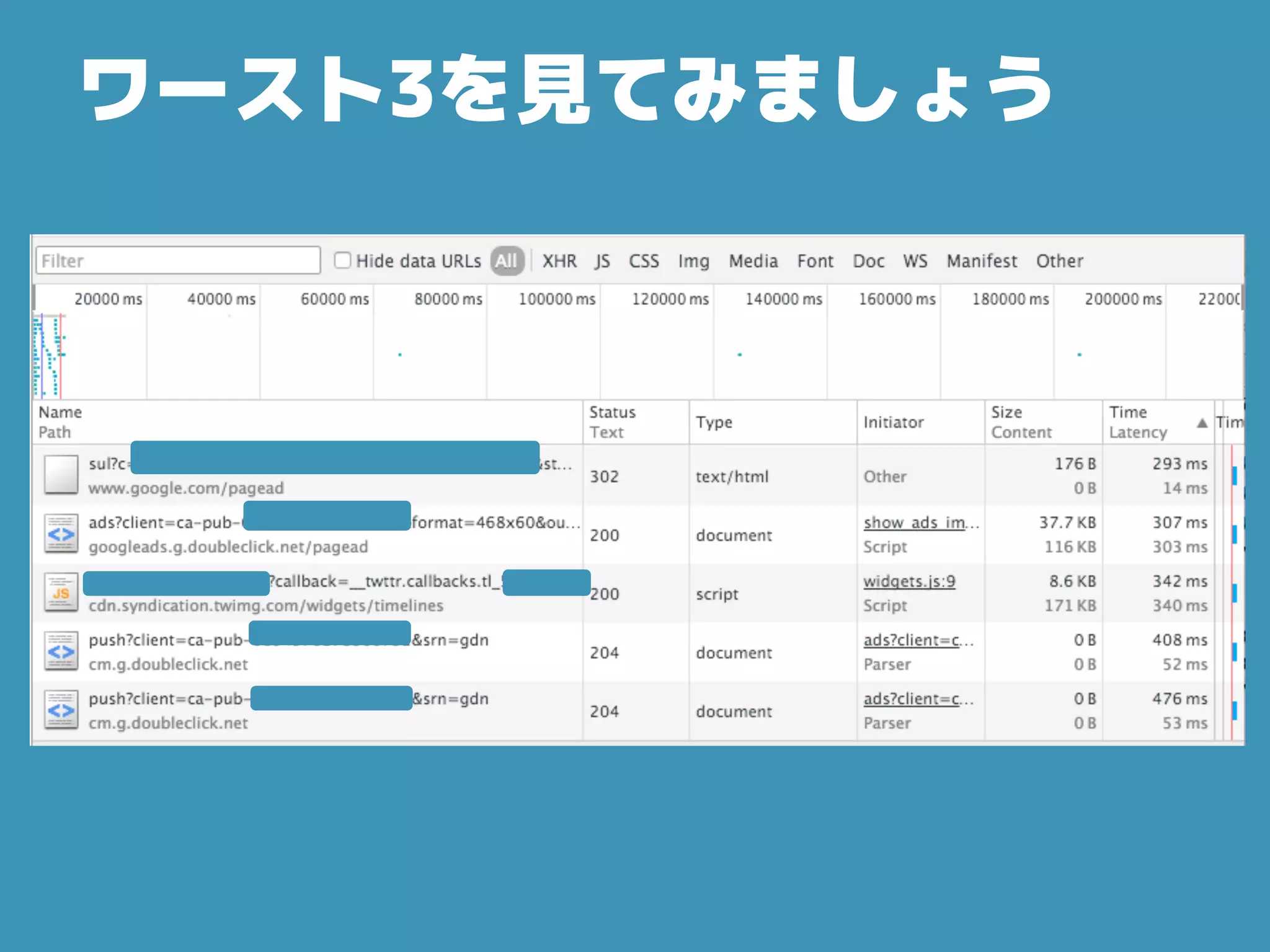Click waterfall bar of 476 ms request
This screenshot has width=1270, height=952.
1234,710
